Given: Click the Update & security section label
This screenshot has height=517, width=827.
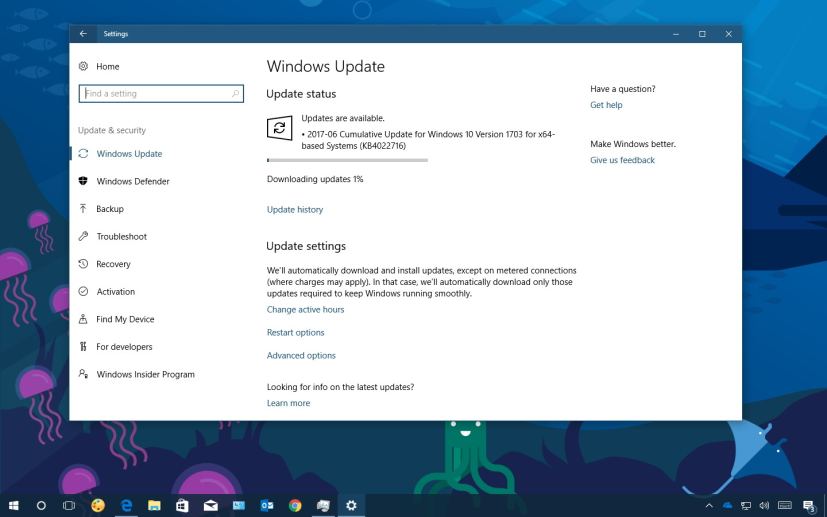Looking at the screenshot, I should pyautogui.click(x=112, y=130).
